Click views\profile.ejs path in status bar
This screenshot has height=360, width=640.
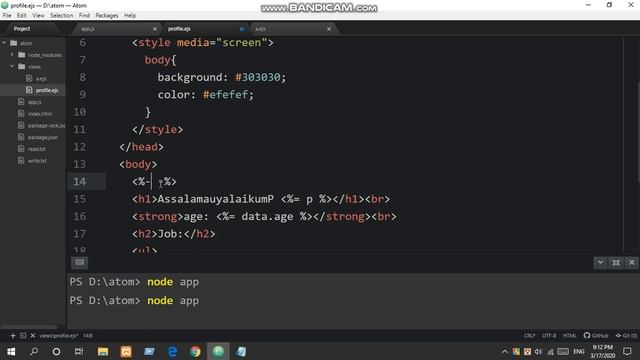[x=59, y=336]
